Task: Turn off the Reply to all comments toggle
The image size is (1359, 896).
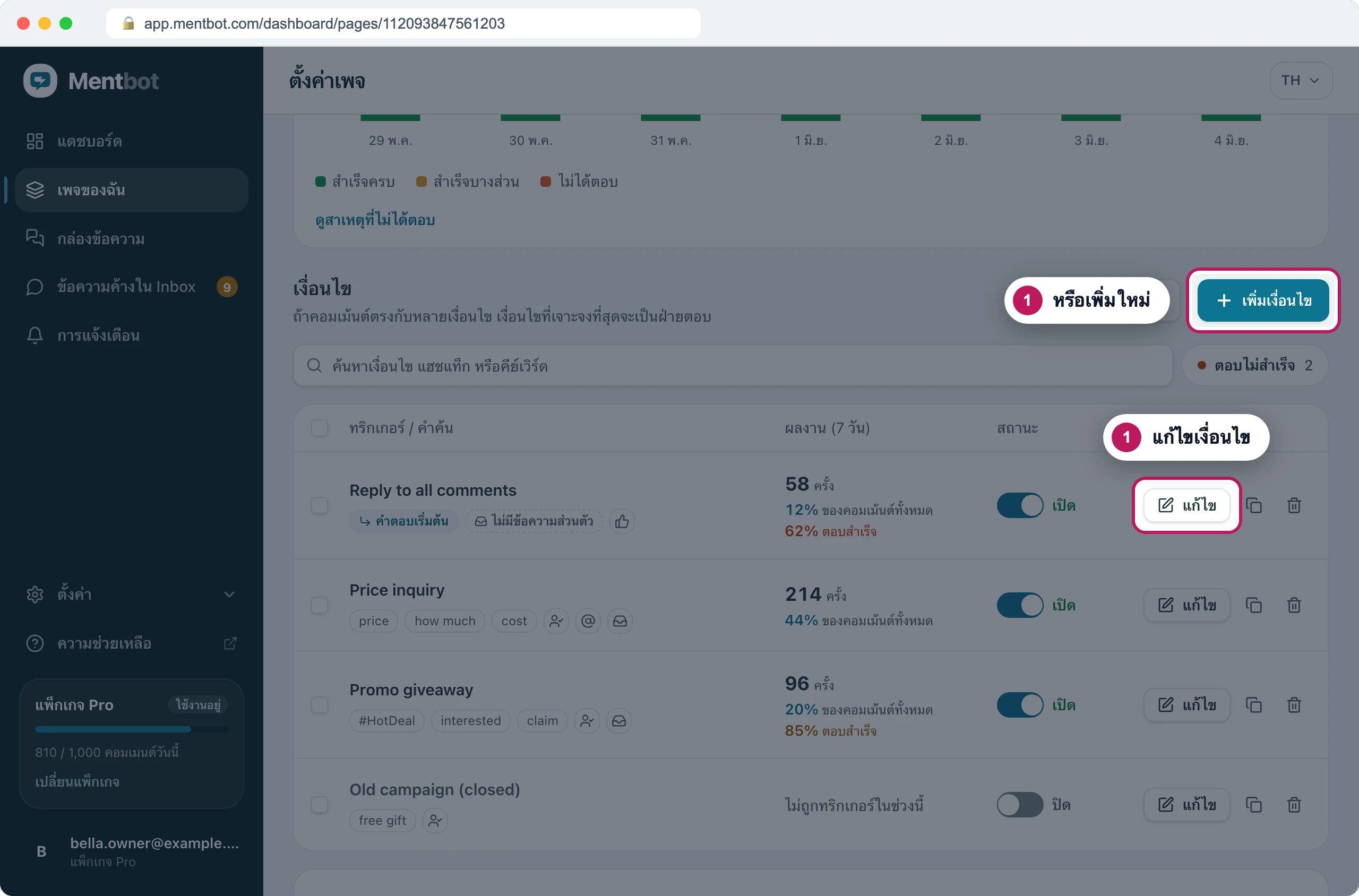Action: coord(1020,505)
